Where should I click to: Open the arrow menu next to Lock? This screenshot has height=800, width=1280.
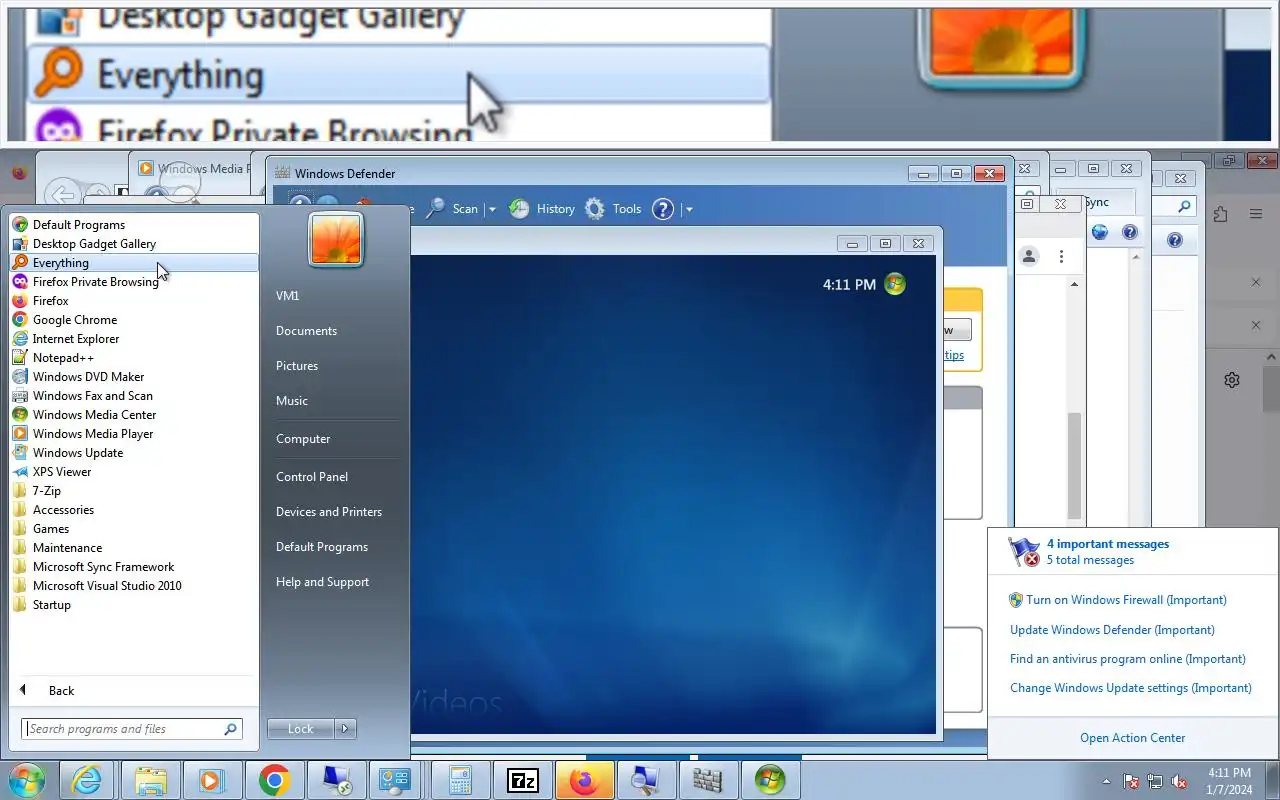(345, 729)
